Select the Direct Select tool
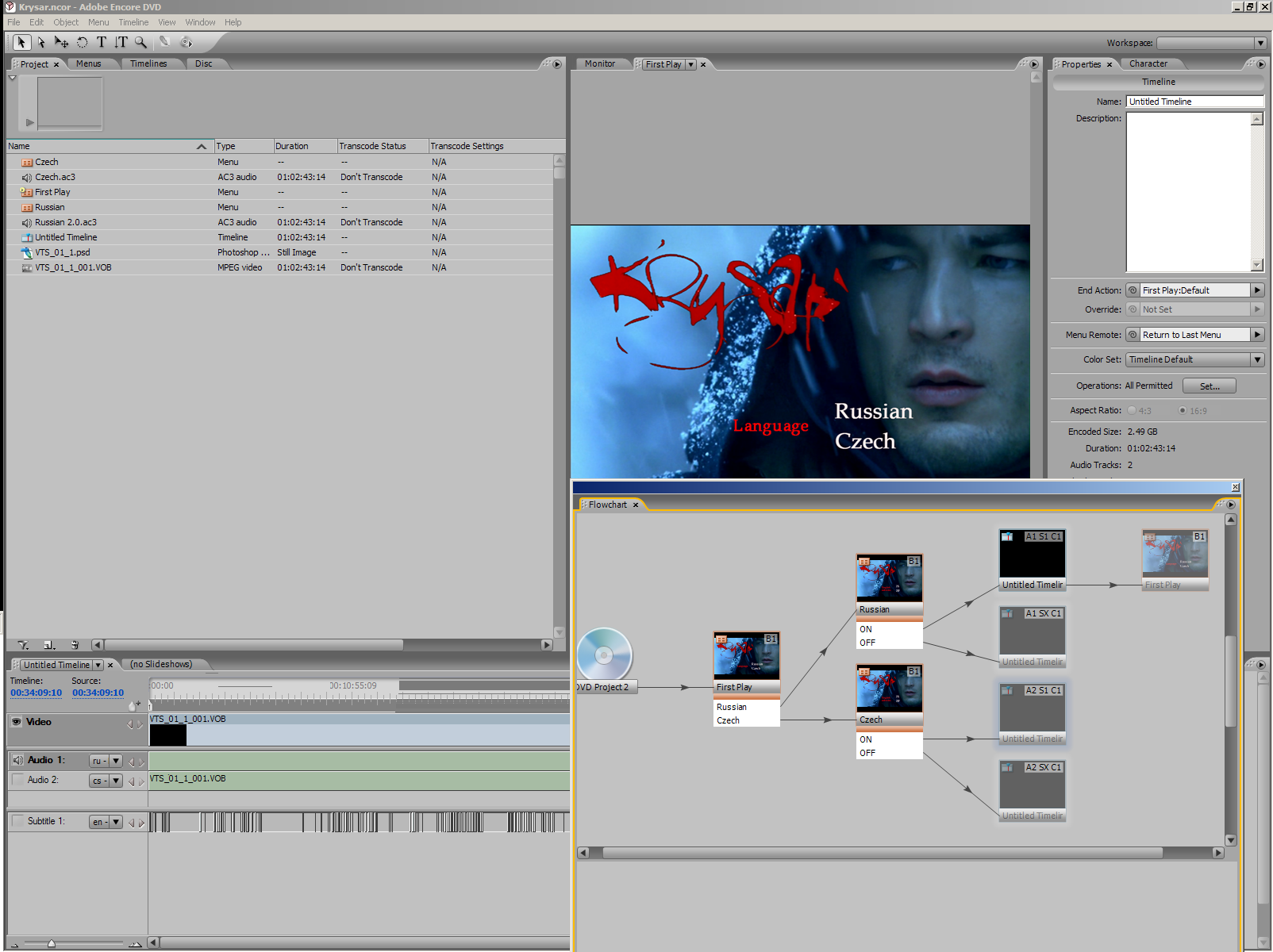Viewport: 1273px width, 952px height. [41, 42]
